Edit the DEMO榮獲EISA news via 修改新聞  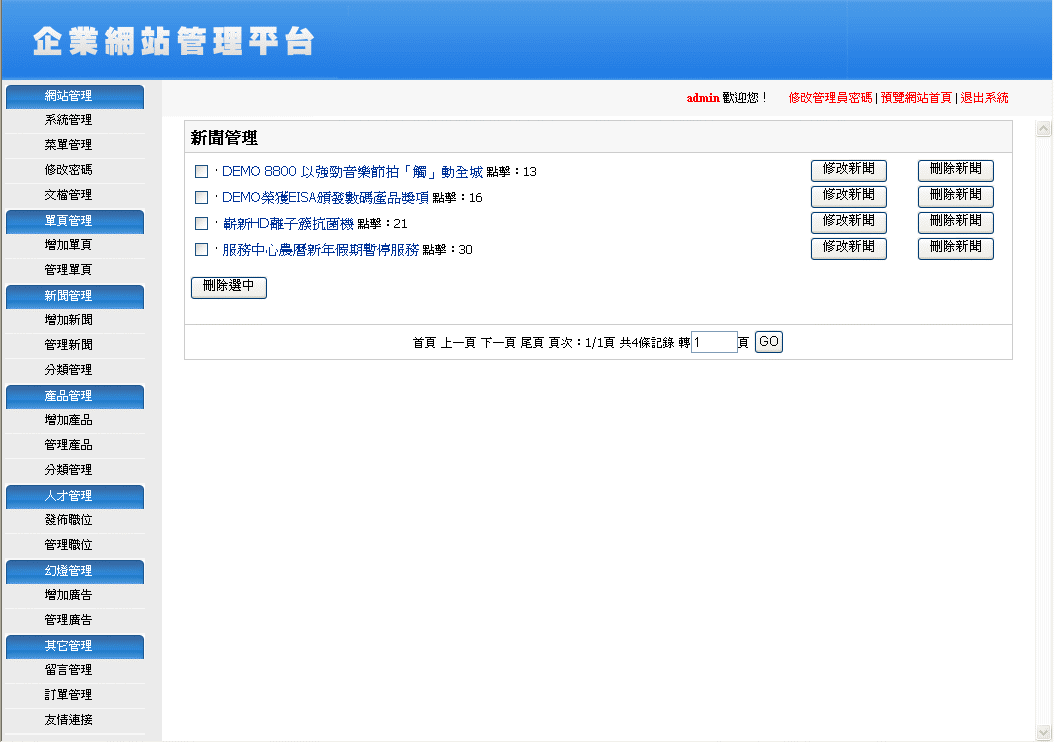tap(848, 196)
